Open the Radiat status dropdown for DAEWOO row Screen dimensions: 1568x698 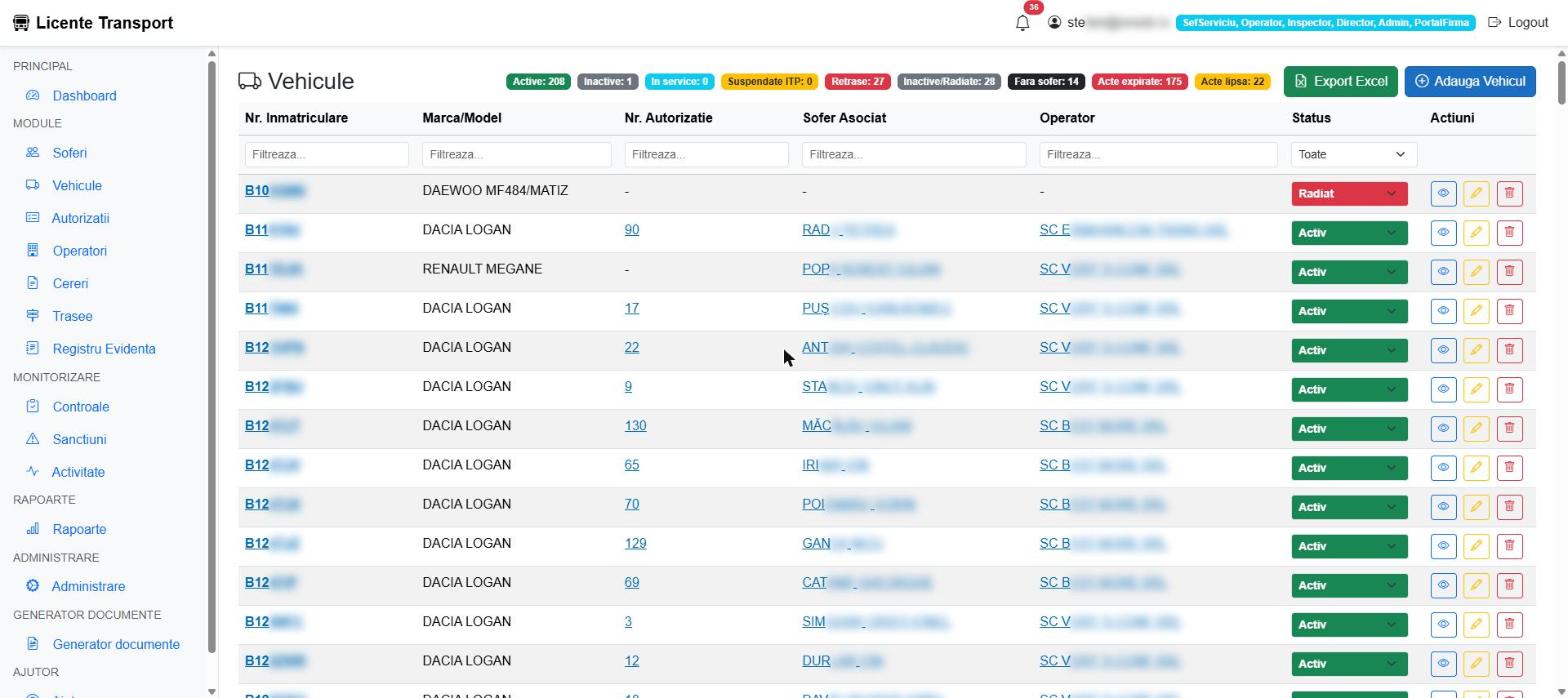1349,194
